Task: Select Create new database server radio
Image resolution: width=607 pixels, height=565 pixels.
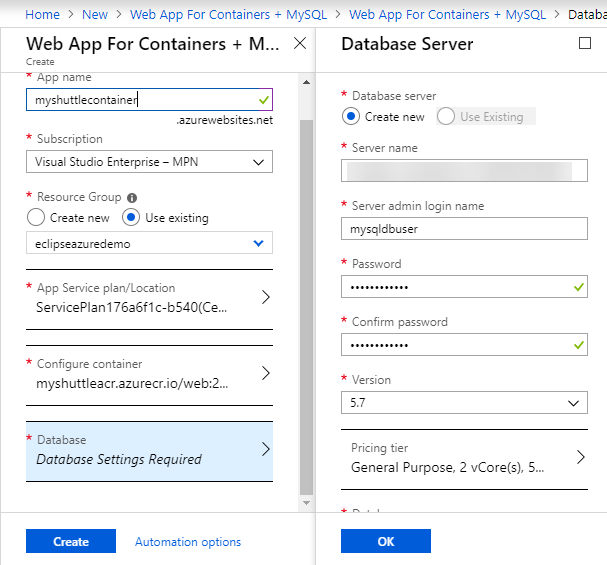Action: (x=351, y=116)
